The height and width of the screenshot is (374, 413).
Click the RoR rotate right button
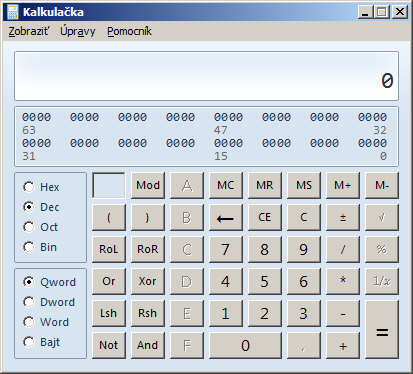[x=148, y=249]
